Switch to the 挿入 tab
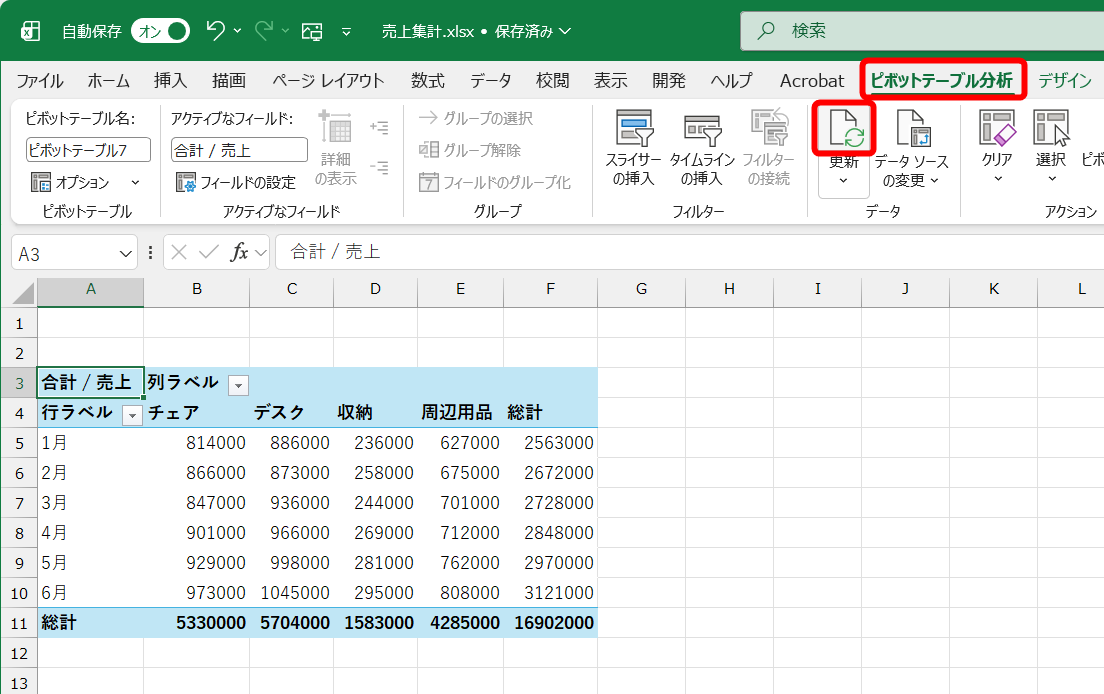 coord(170,81)
